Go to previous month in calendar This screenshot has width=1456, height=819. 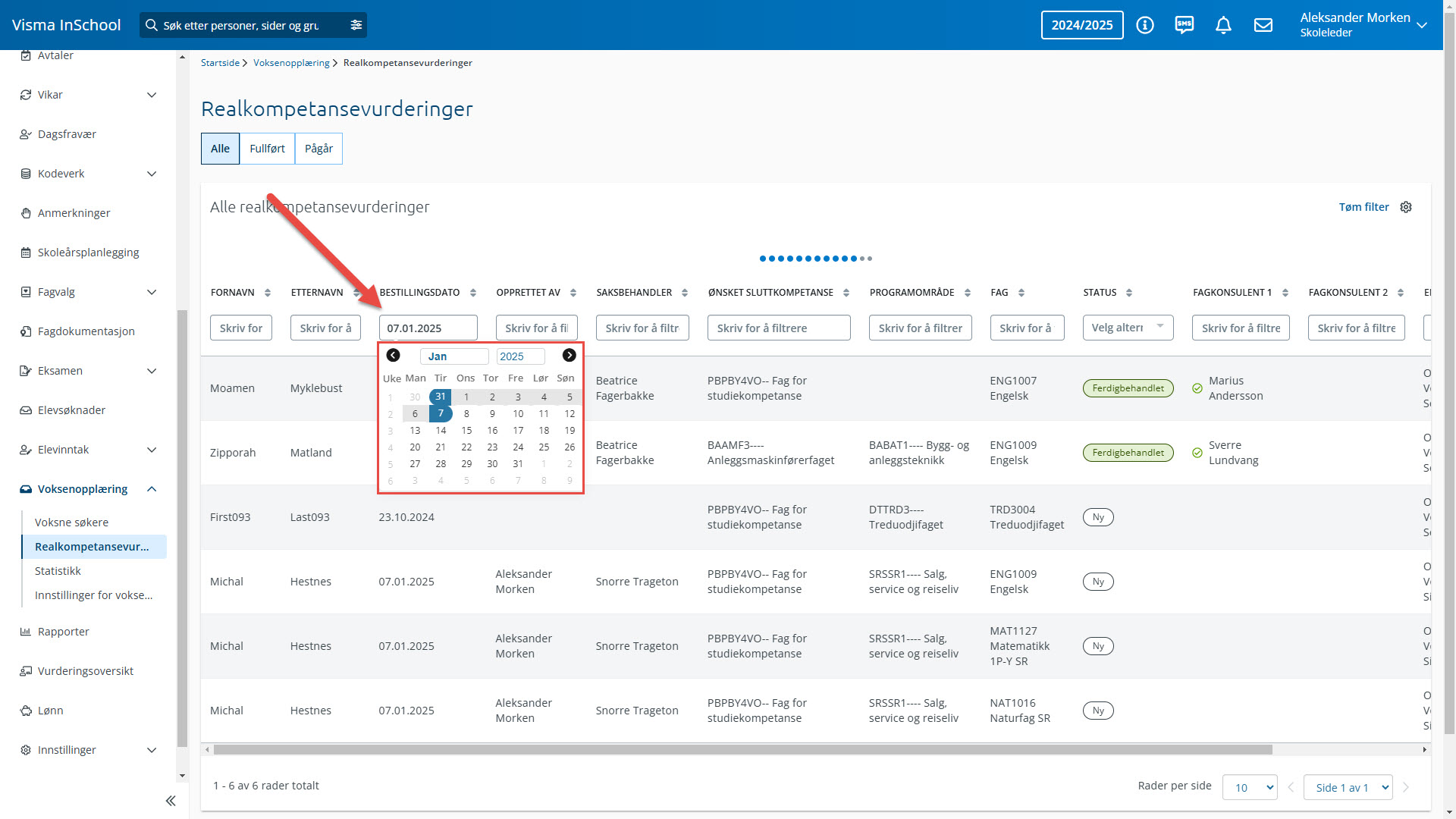(393, 356)
